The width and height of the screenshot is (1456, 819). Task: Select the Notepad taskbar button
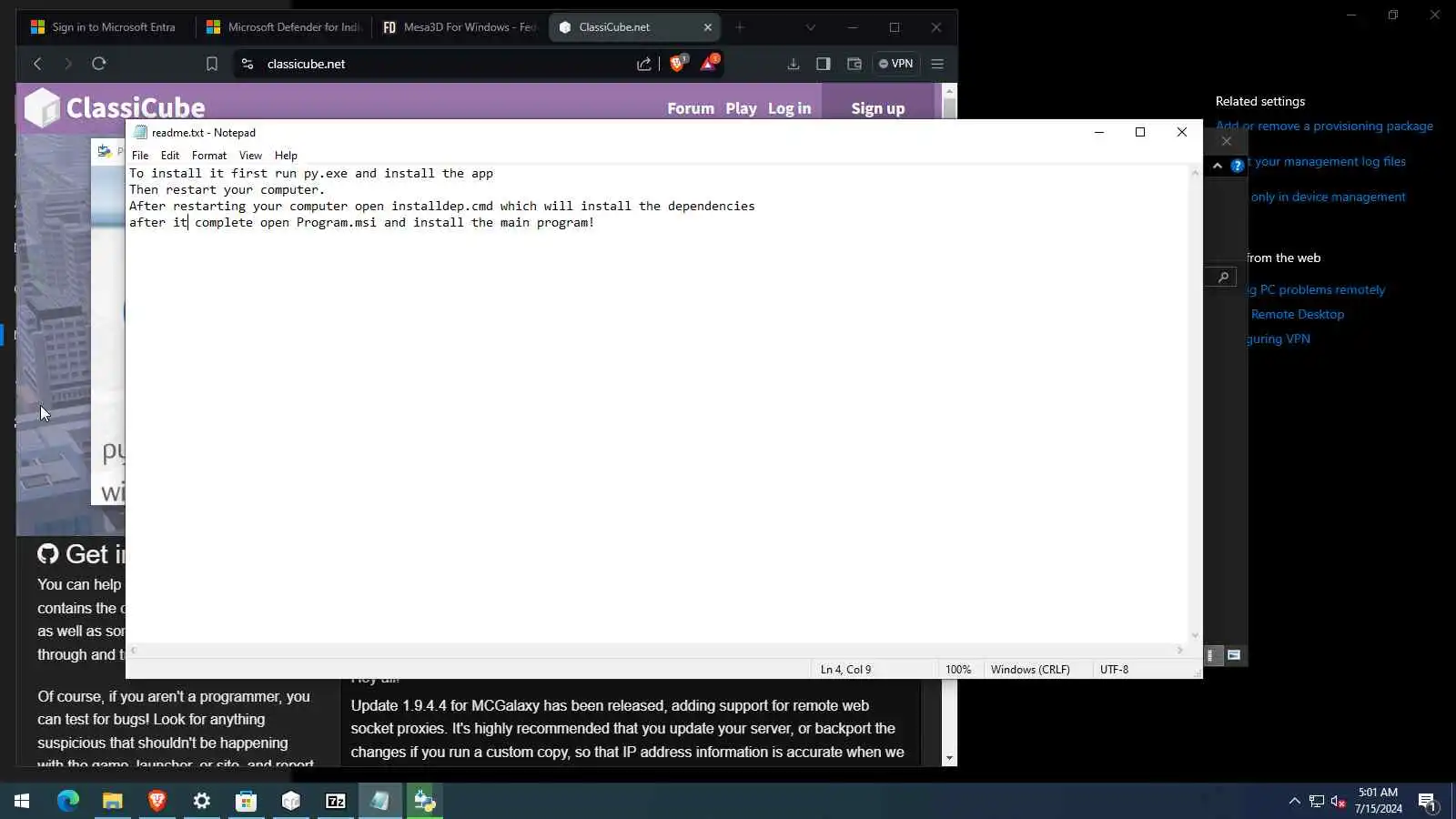(380, 801)
